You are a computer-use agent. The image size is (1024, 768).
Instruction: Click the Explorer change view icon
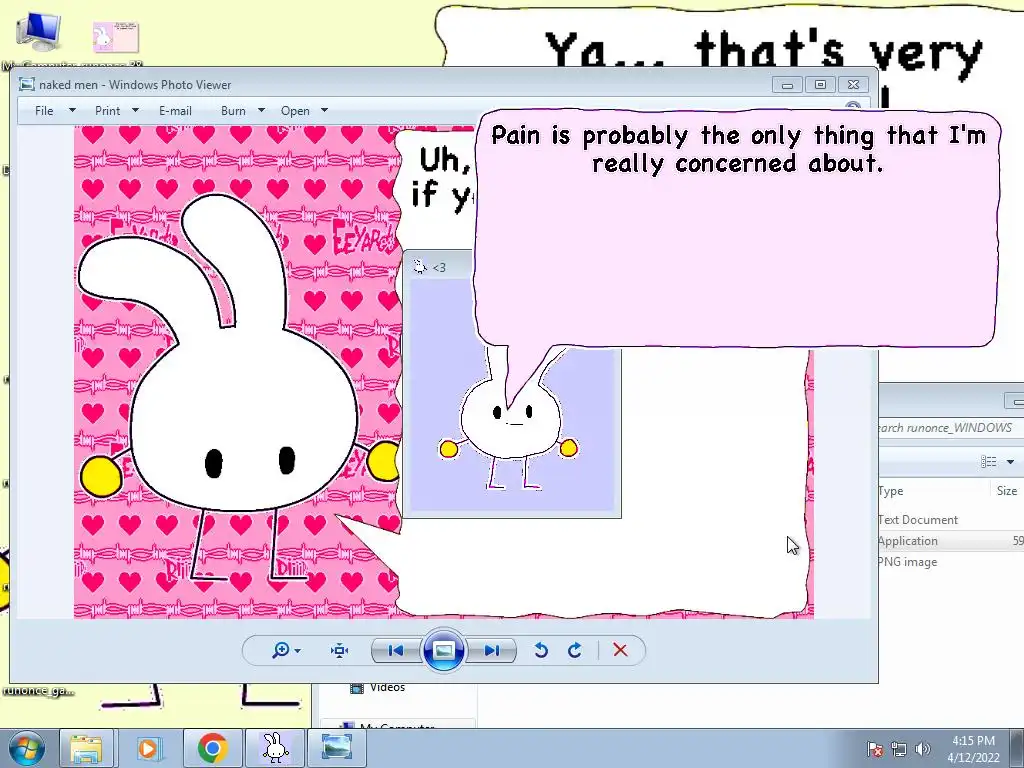pyautogui.click(x=989, y=462)
